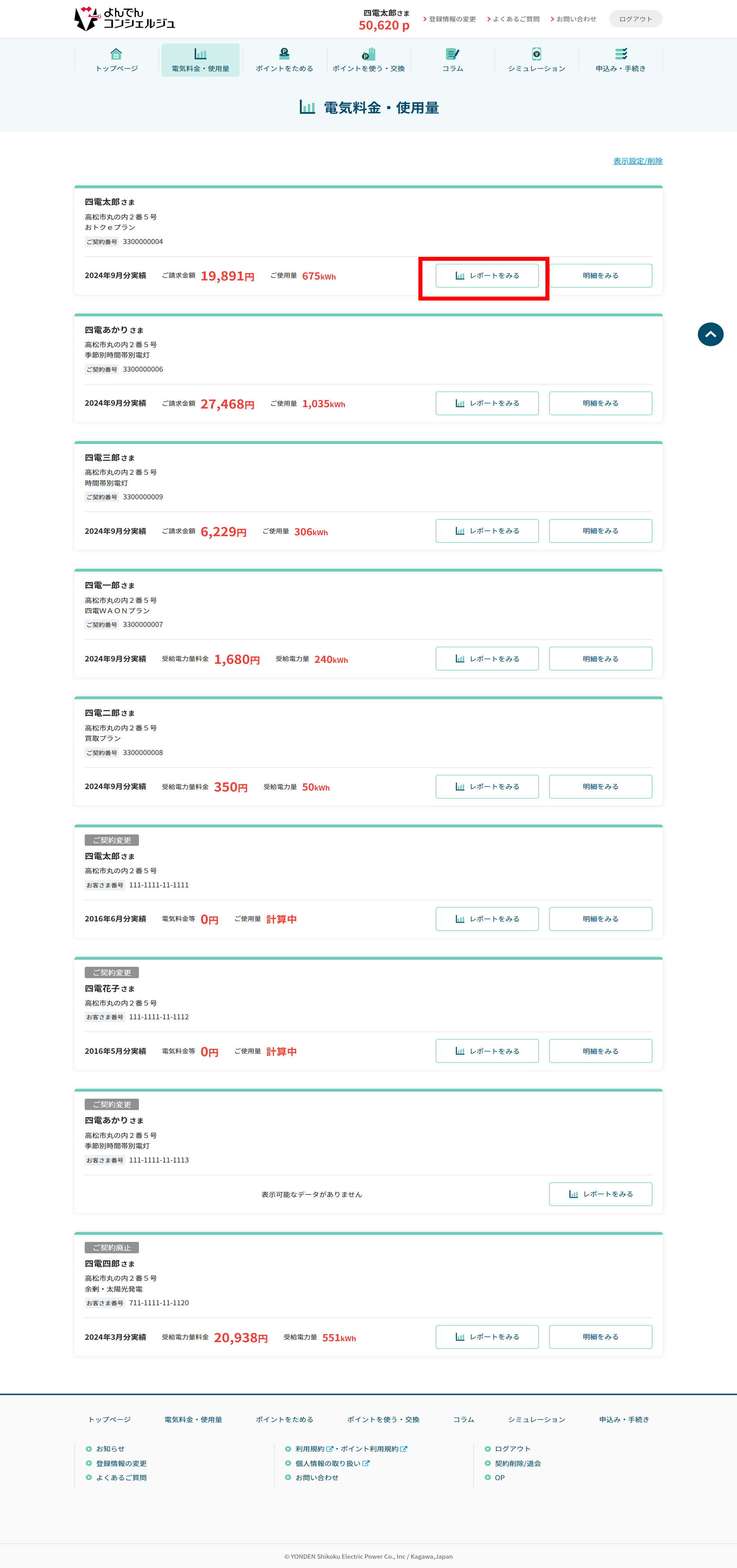View report for contract 3300000004
The height and width of the screenshot is (1568, 737).
pyautogui.click(x=487, y=276)
